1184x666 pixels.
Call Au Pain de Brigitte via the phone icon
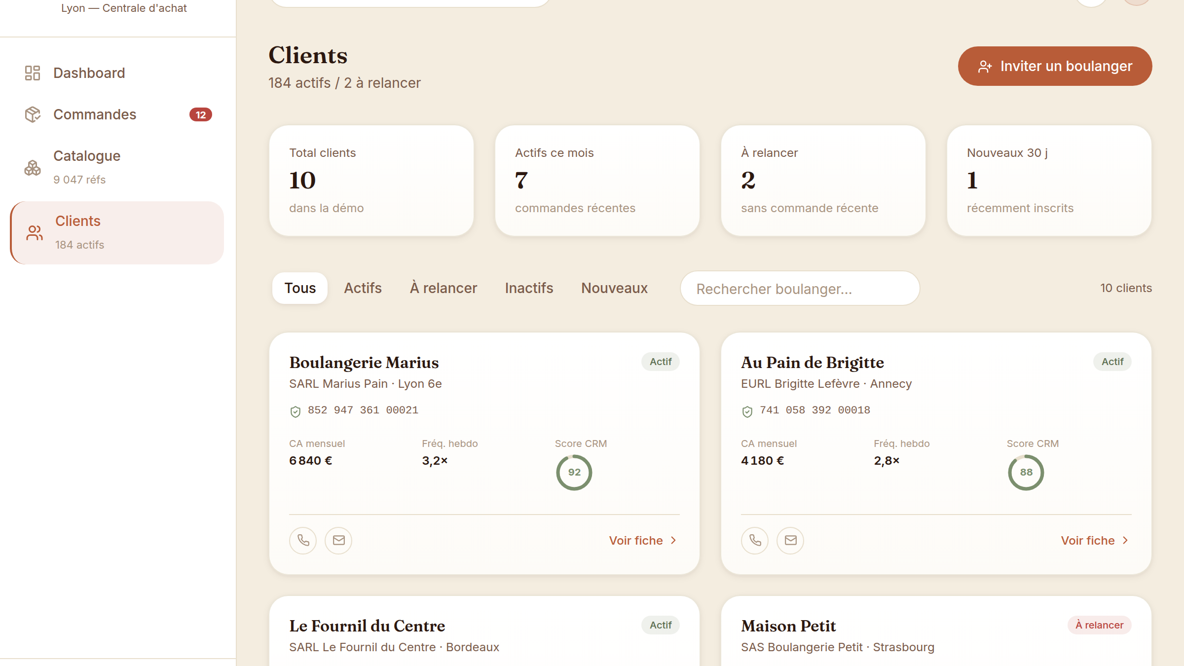754,540
